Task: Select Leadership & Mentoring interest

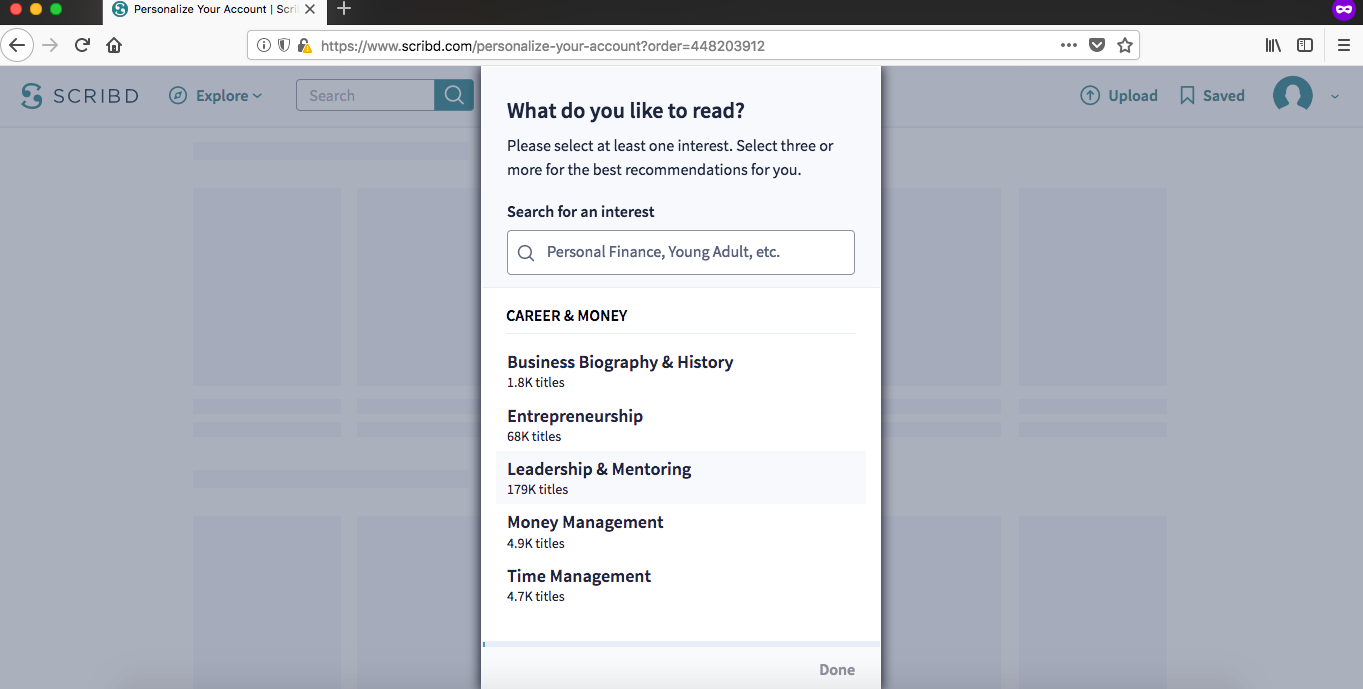Action: [x=681, y=478]
